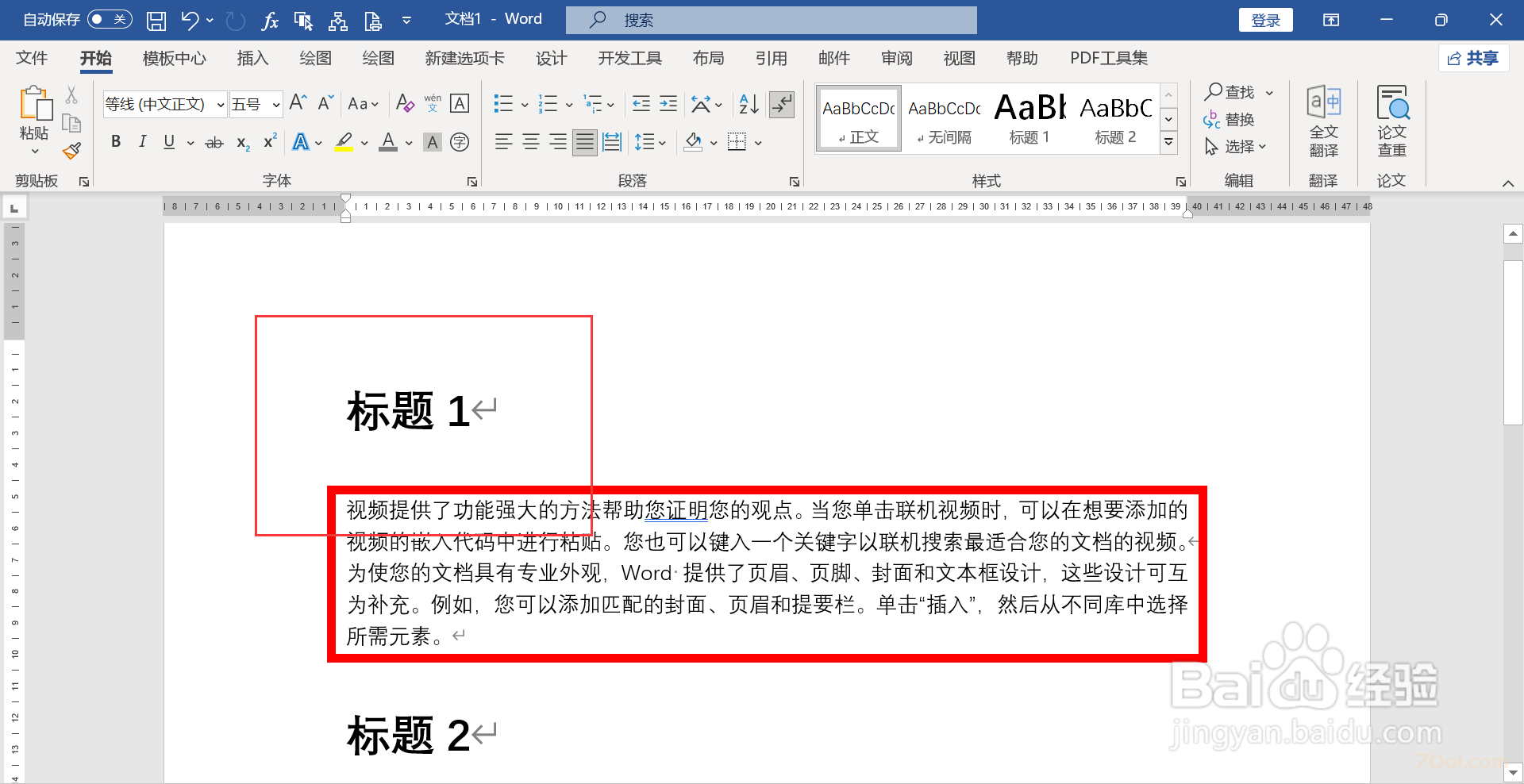The width and height of the screenshot is (1524, 784).
Task: Open the font name dropdown
Action: [x=221, y=104]
